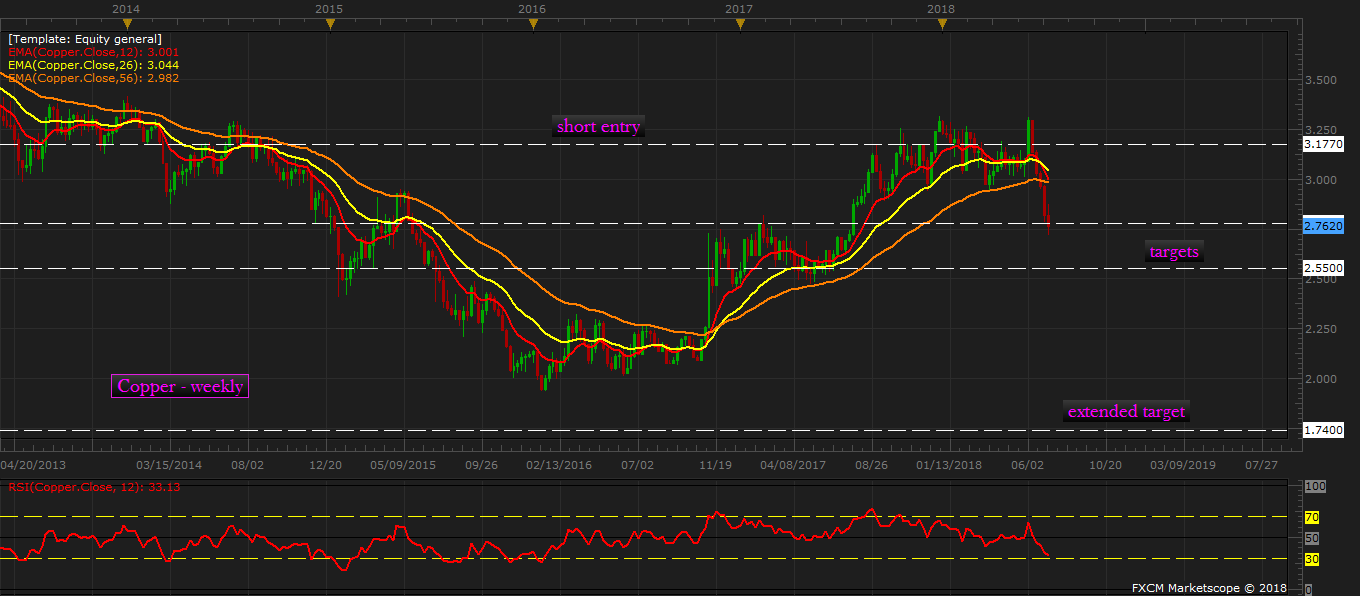
Task: Select the 2017 year triangle marker
Action: pyautogui.click(x=740, y=24)
